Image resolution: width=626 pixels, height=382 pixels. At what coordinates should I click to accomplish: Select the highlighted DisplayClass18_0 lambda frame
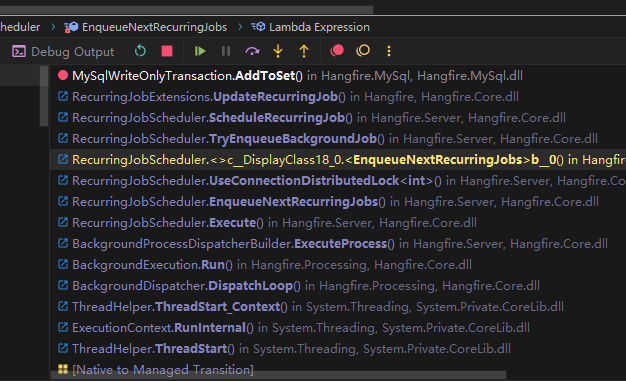click(338, 160)
